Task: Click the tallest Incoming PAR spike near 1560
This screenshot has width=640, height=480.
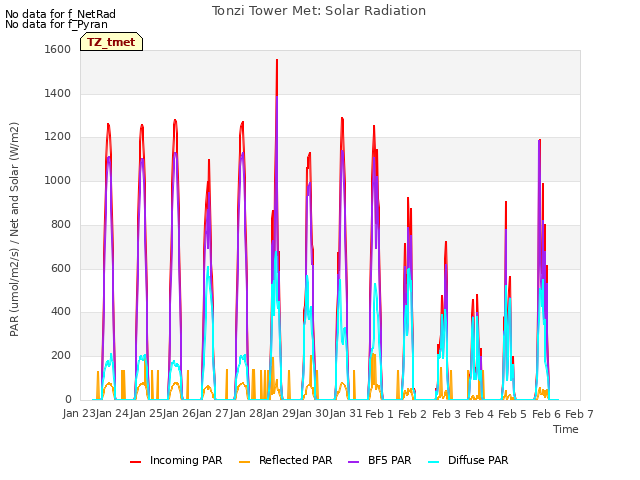Action: tap(277, 60)
